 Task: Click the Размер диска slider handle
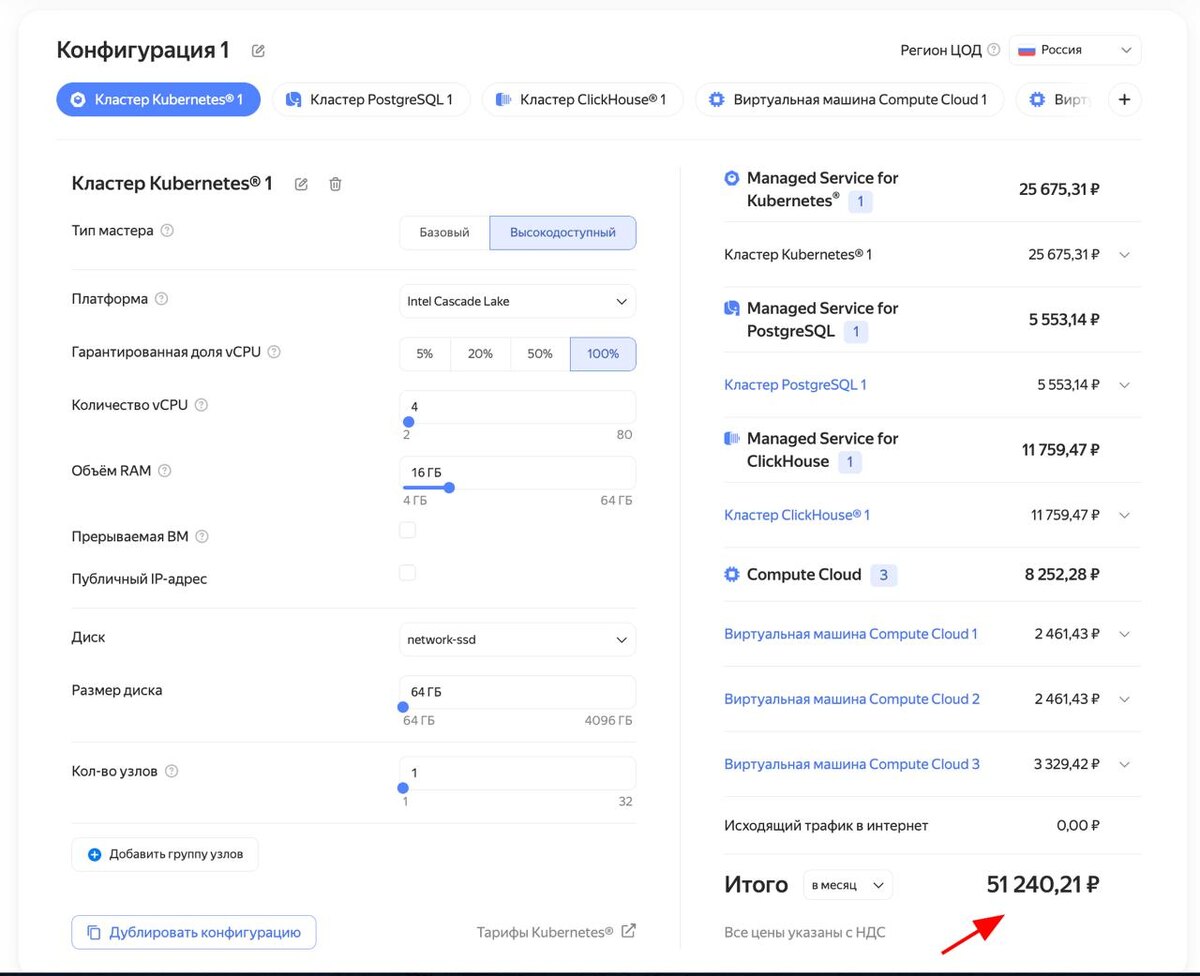coord(403,707)
